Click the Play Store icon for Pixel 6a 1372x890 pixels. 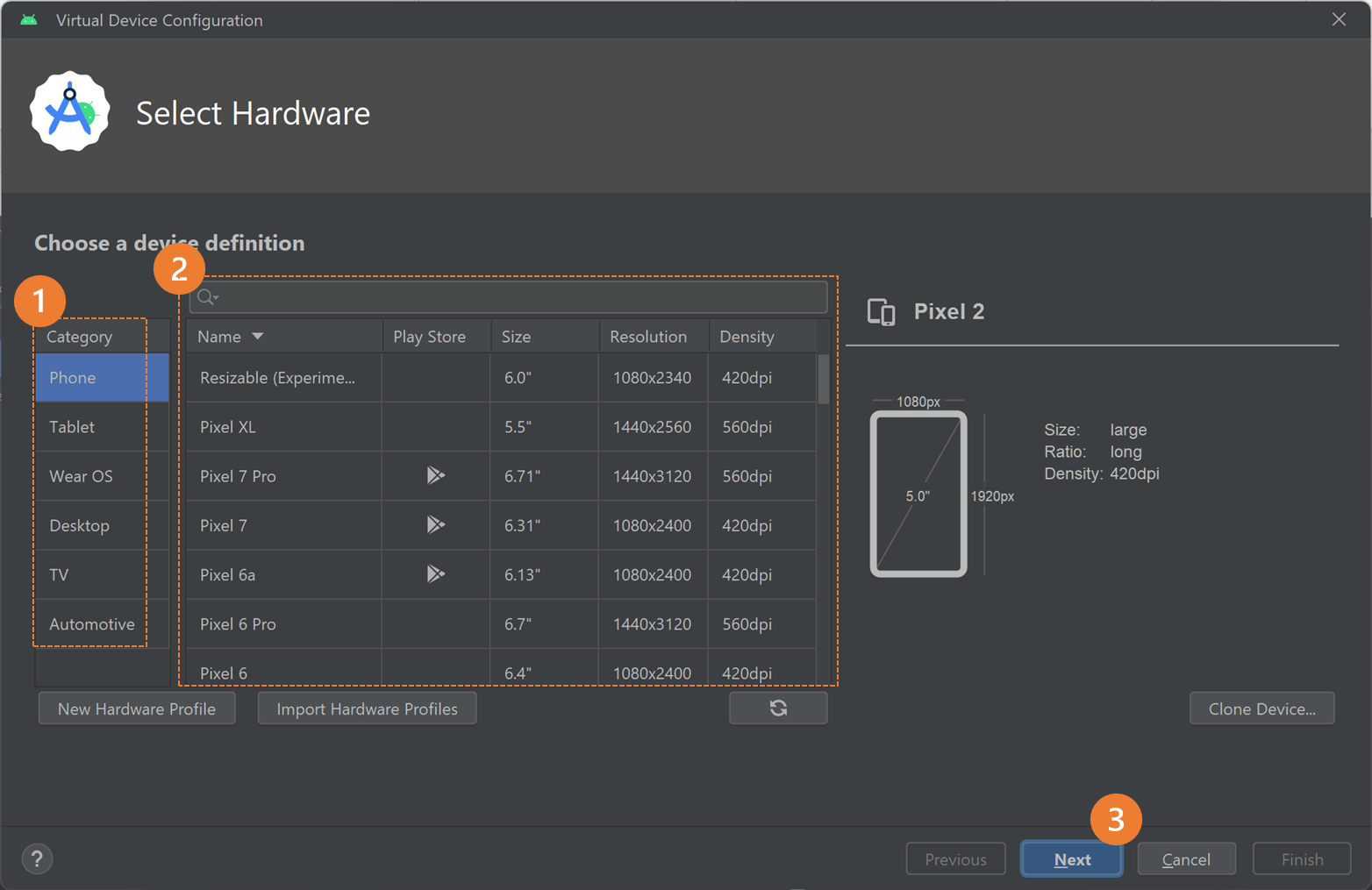pos(436,573)
